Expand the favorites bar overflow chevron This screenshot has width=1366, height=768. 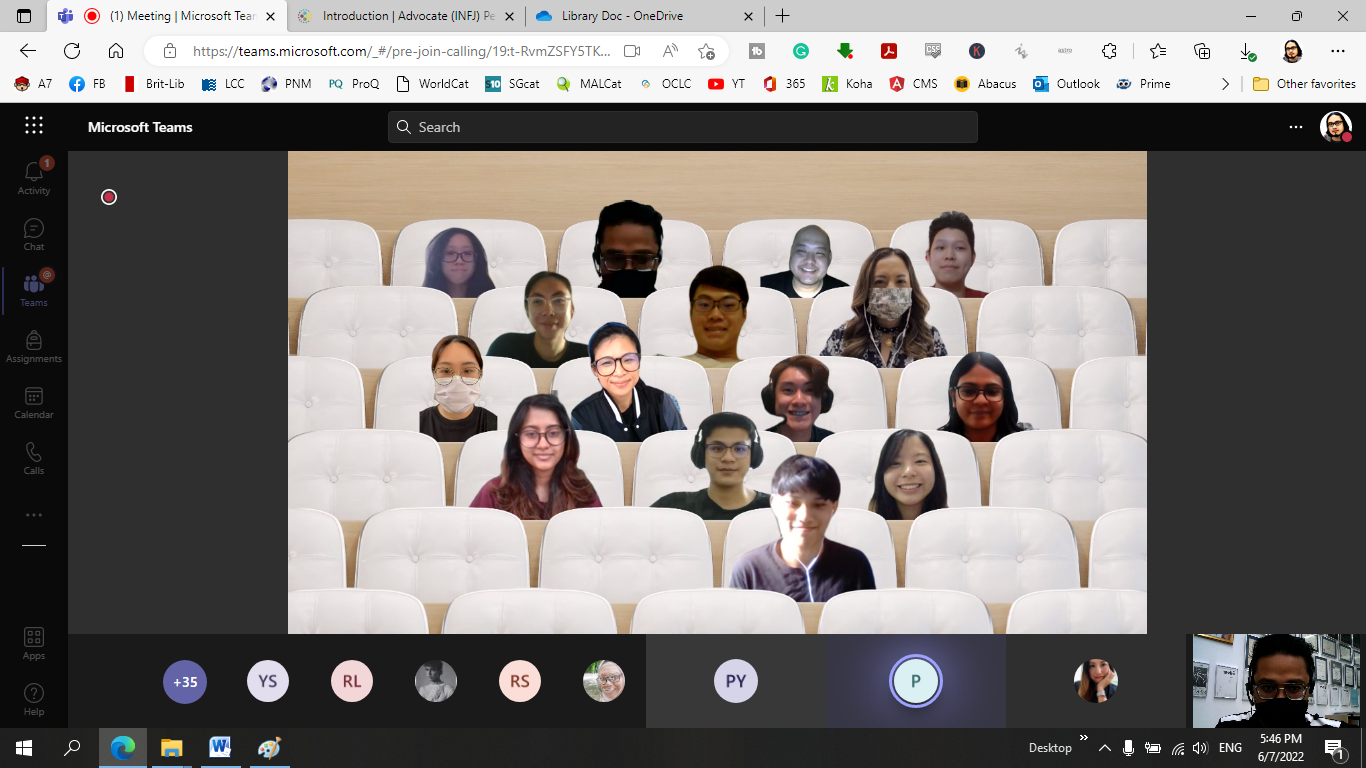pos(1225,84)
